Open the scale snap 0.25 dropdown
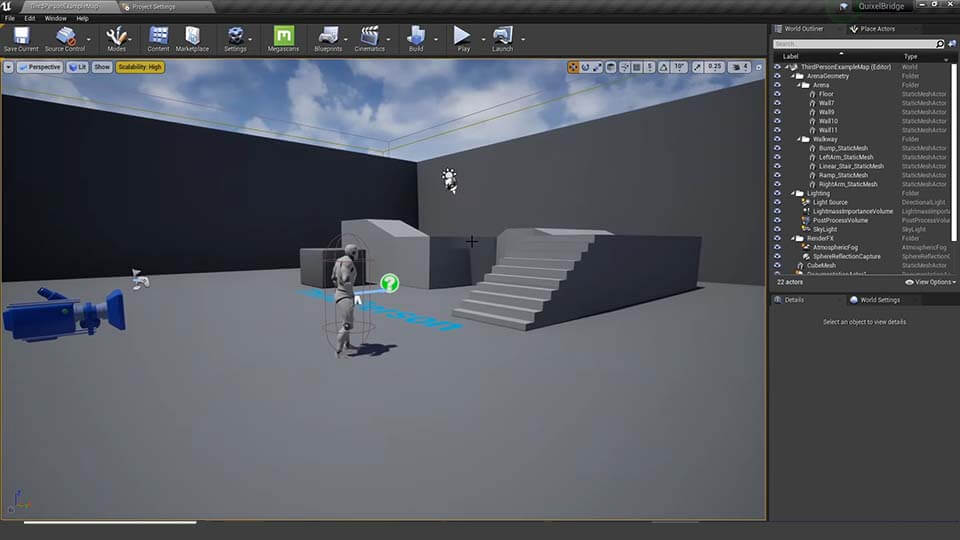 click(x=714, y=67)
